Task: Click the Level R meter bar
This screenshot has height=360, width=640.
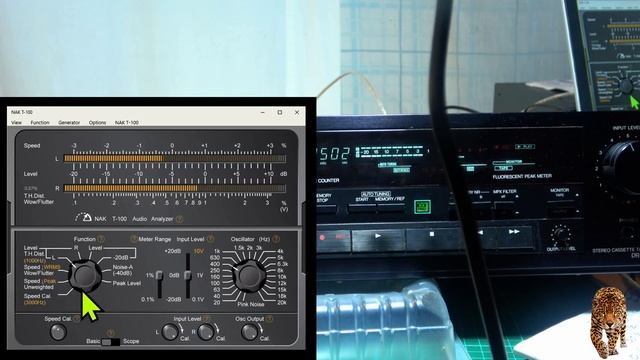Action: [x=175, y=188]
